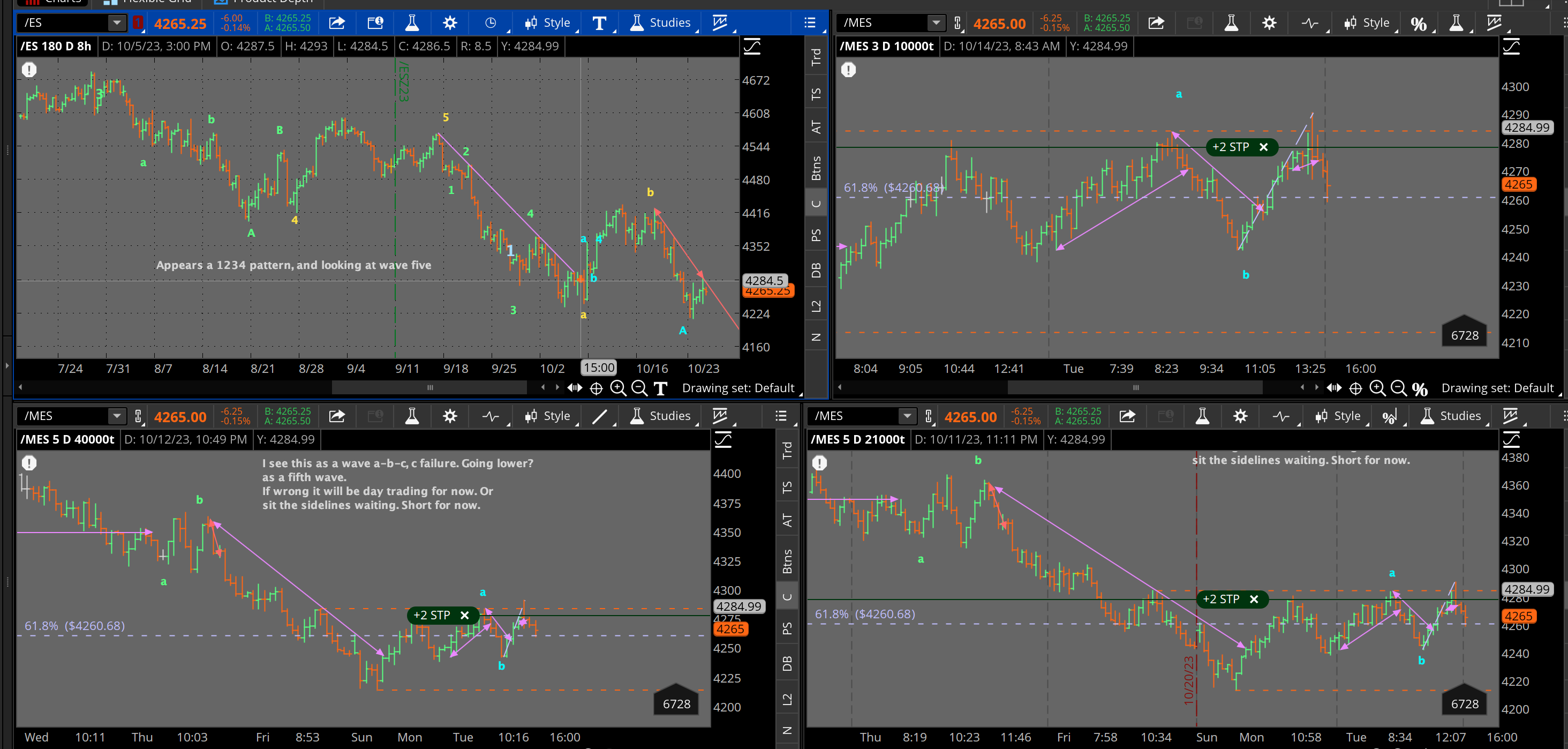1568x749 pixels.
Task: Open chart settings gear in /ES chart
Action: pyautogui.click(x=450, y=23)
